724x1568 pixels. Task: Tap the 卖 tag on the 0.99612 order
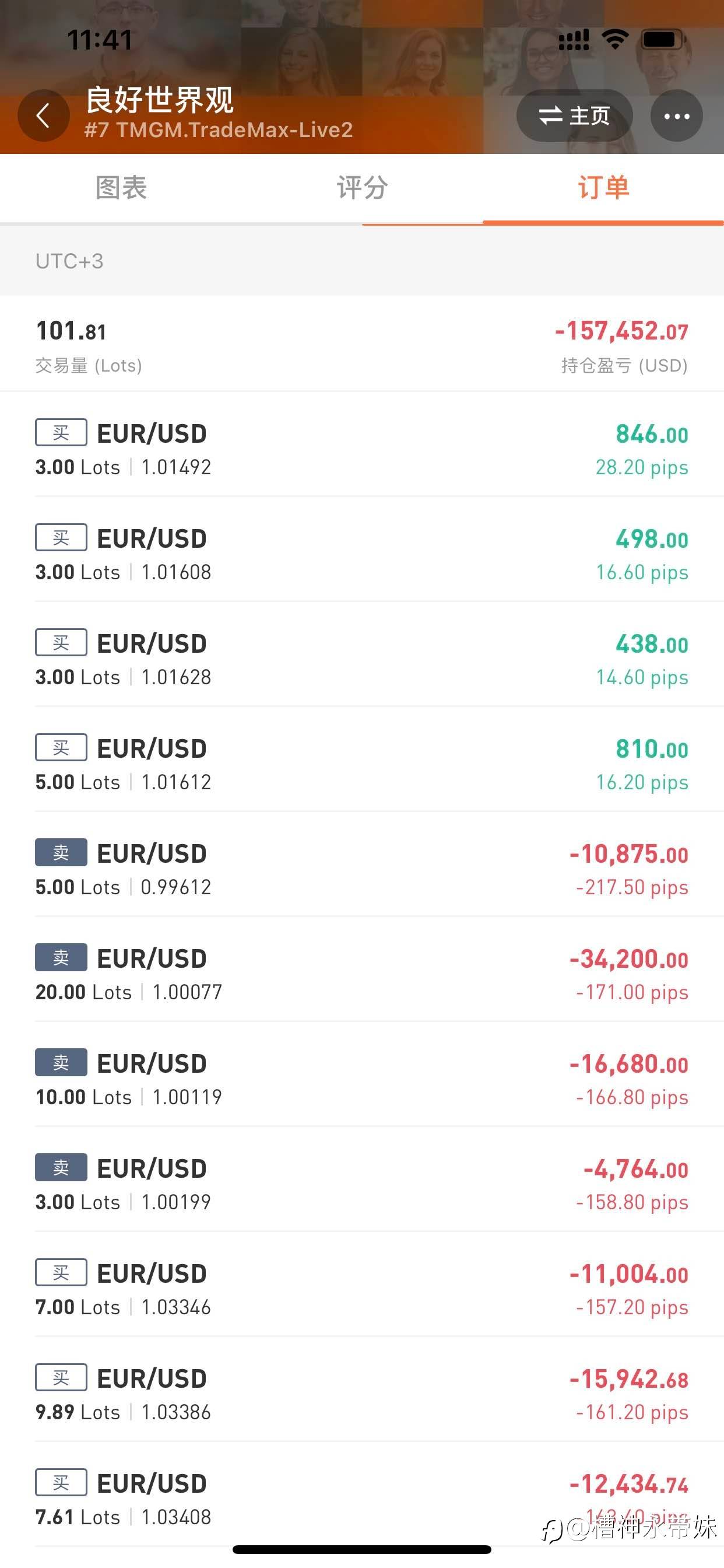coord(61,852)
